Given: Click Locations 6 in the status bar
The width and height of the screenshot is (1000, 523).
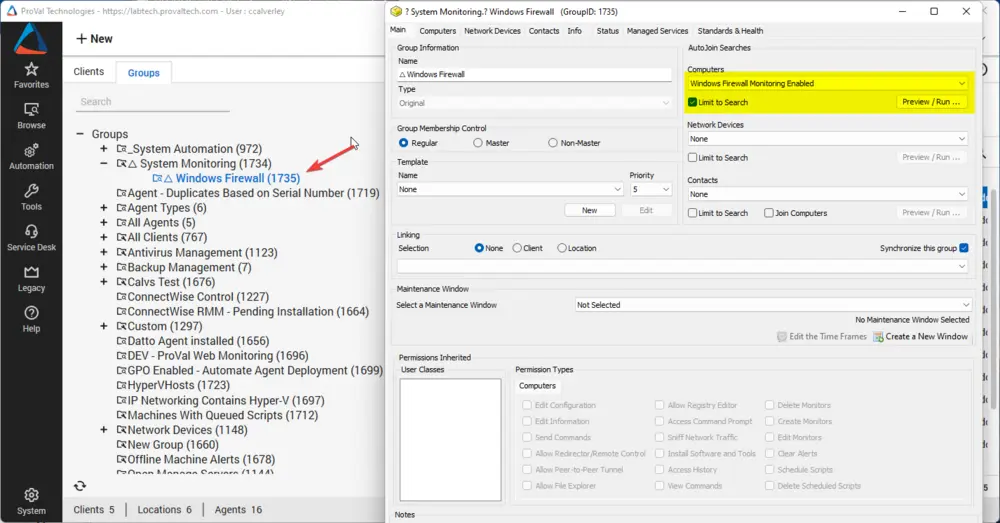Looking at the screenshot, I should (x=165, y=510).
